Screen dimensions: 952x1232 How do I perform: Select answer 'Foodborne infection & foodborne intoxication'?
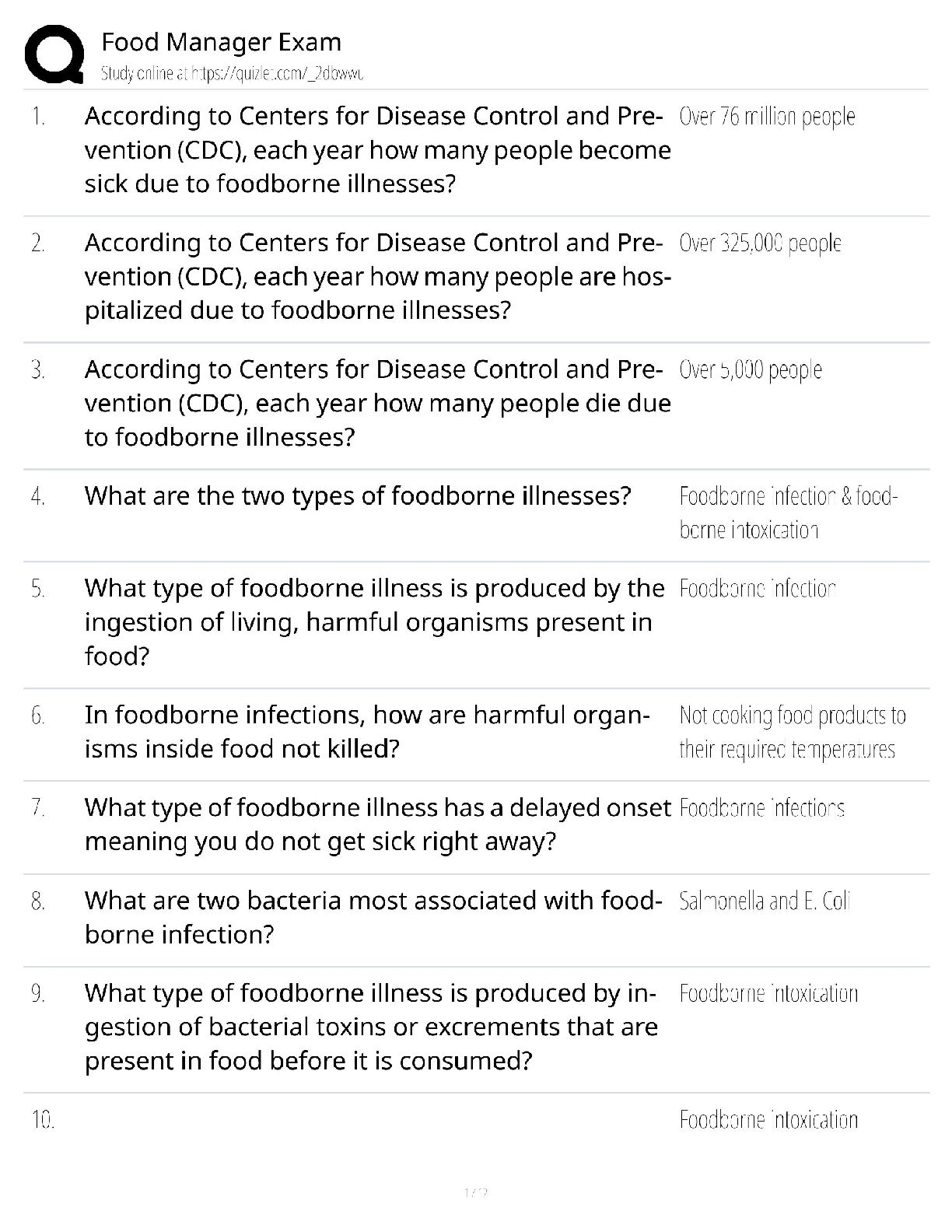(x=788, y=513)
